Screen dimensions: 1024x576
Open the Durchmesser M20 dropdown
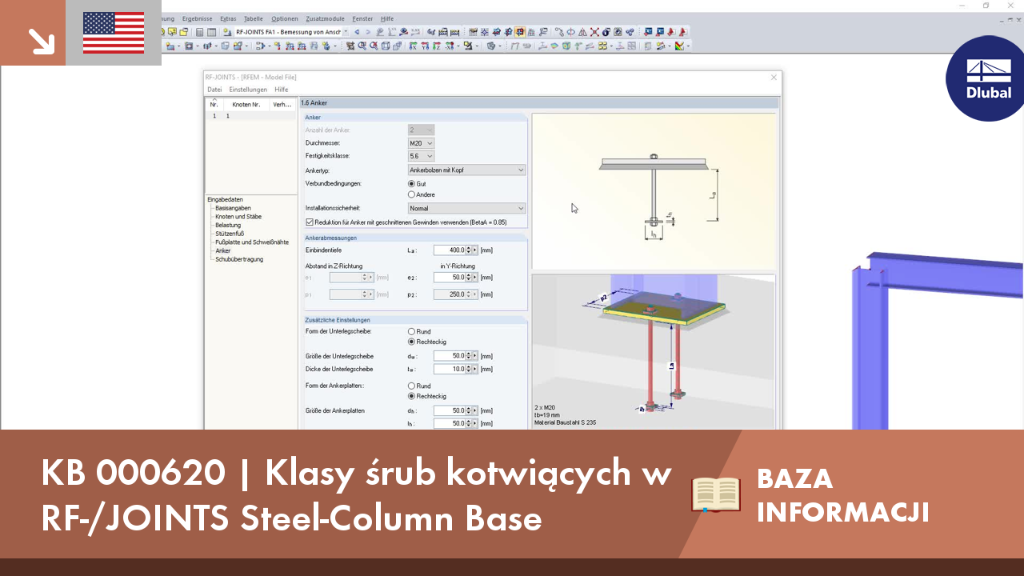[421, 143]
